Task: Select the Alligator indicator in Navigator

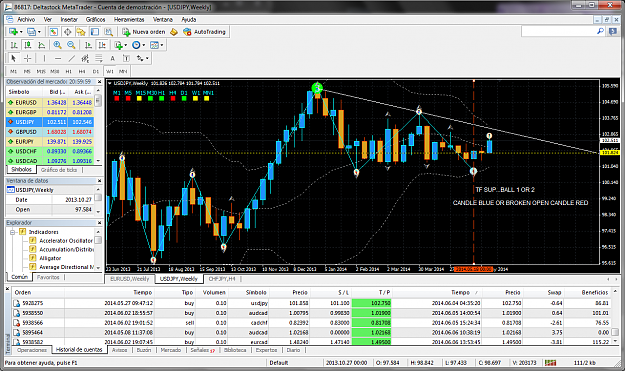Action: pos(50,258)
